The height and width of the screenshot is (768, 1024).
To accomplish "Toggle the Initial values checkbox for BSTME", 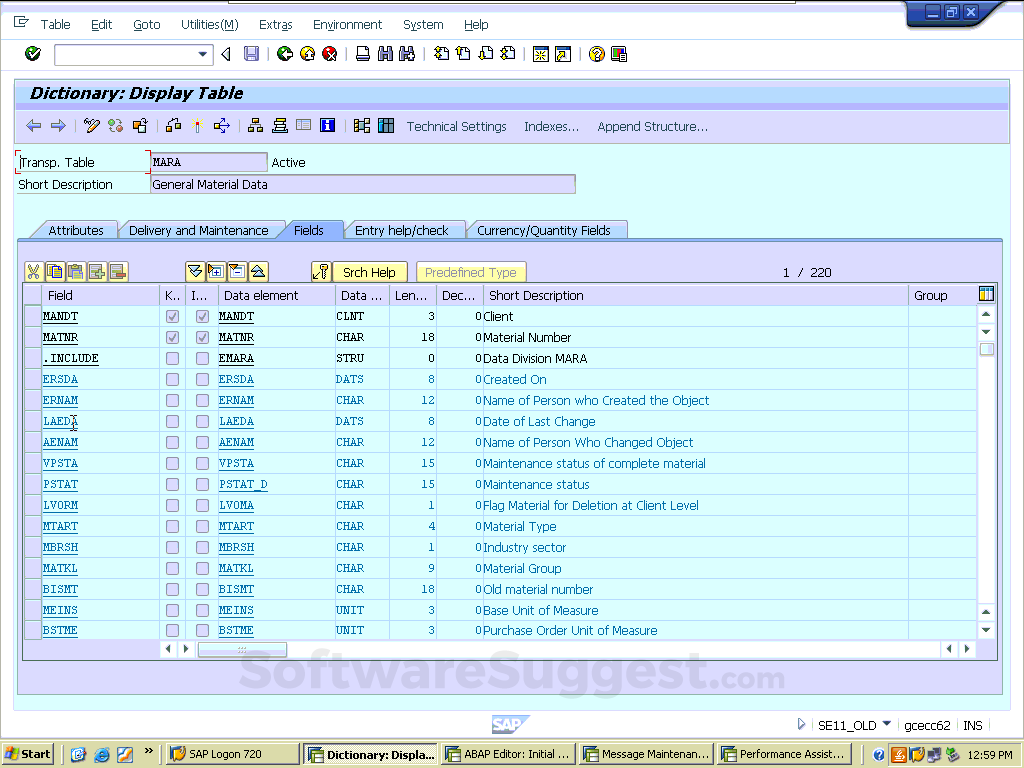I will pyautogui.click(x=202, y=630).
